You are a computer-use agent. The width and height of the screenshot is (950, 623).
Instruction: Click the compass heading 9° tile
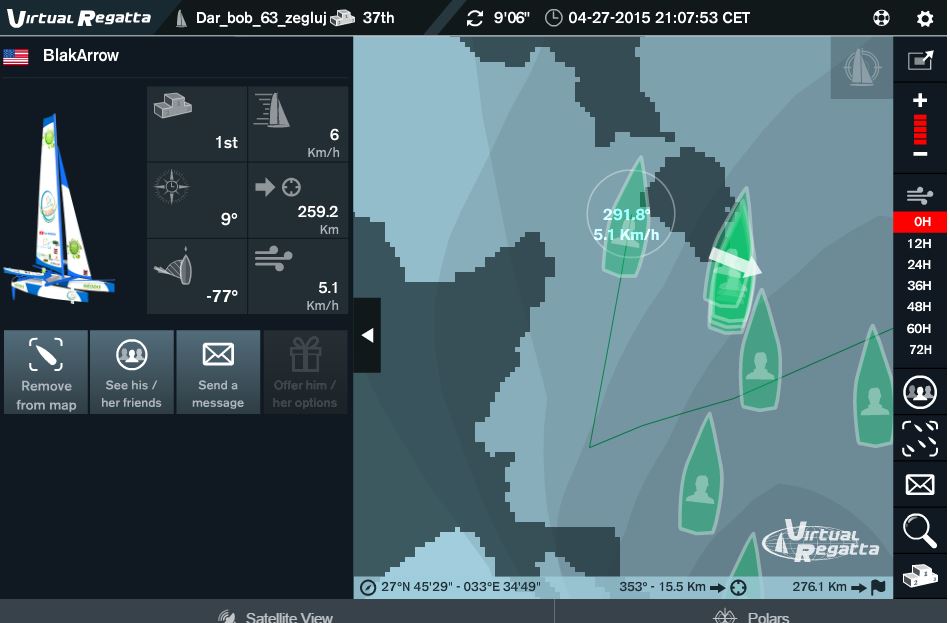pyautogui.click(x=197, y=201)
